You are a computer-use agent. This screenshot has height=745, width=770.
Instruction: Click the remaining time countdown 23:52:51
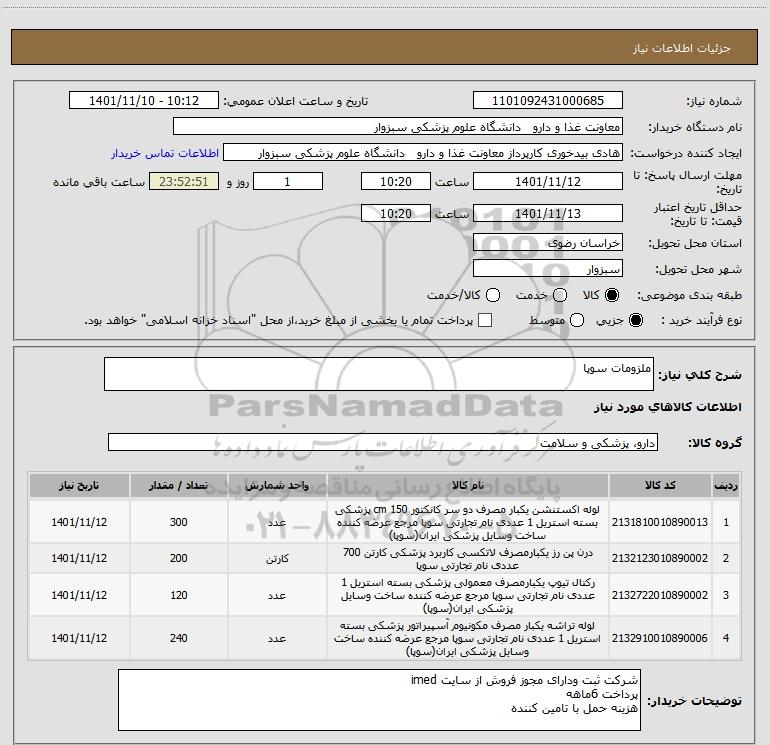pyautogui.click(x=184, y=181)
